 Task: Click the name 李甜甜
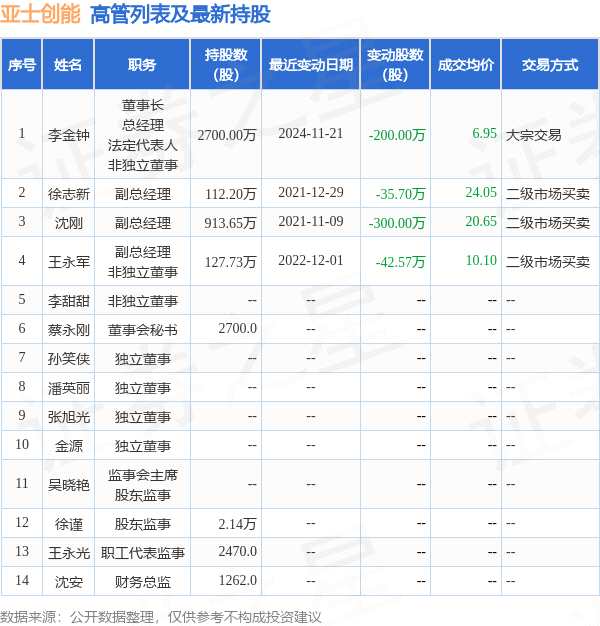pos(68,301)
